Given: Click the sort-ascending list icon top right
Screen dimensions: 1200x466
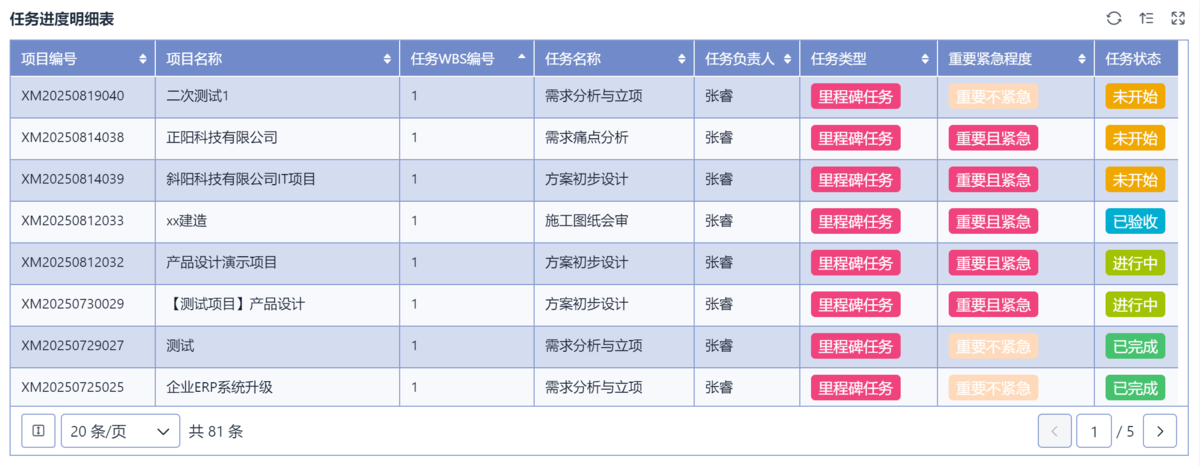Looking at the screenshot, I should (x=1146, y=18).
